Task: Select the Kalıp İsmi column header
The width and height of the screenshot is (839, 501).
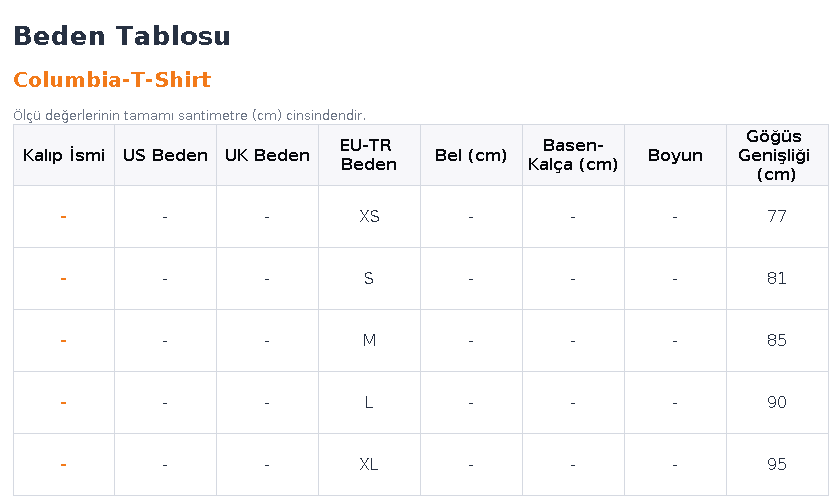Action: [x=64, y=155]
